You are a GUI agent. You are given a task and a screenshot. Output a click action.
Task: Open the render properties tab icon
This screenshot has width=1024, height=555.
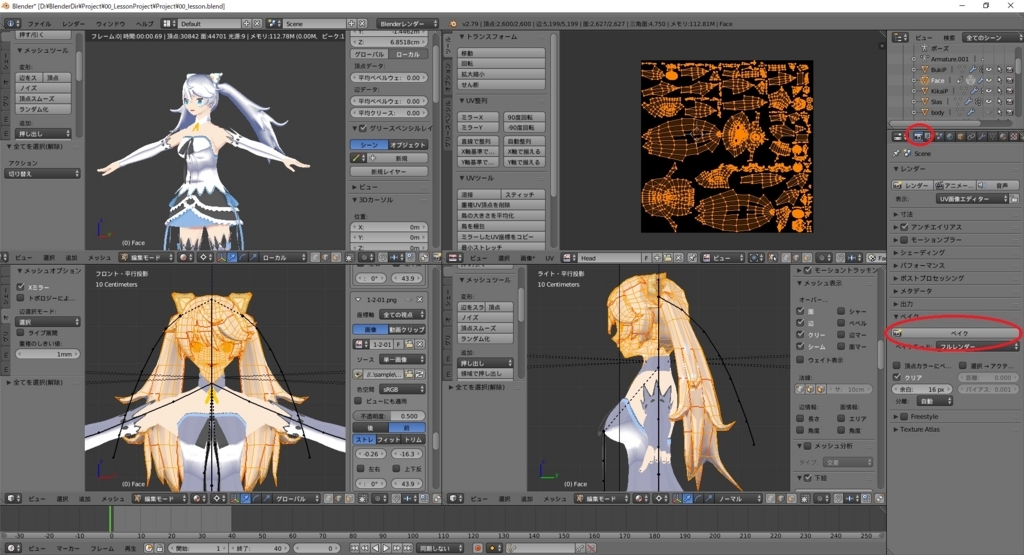(x=918, y=136)
